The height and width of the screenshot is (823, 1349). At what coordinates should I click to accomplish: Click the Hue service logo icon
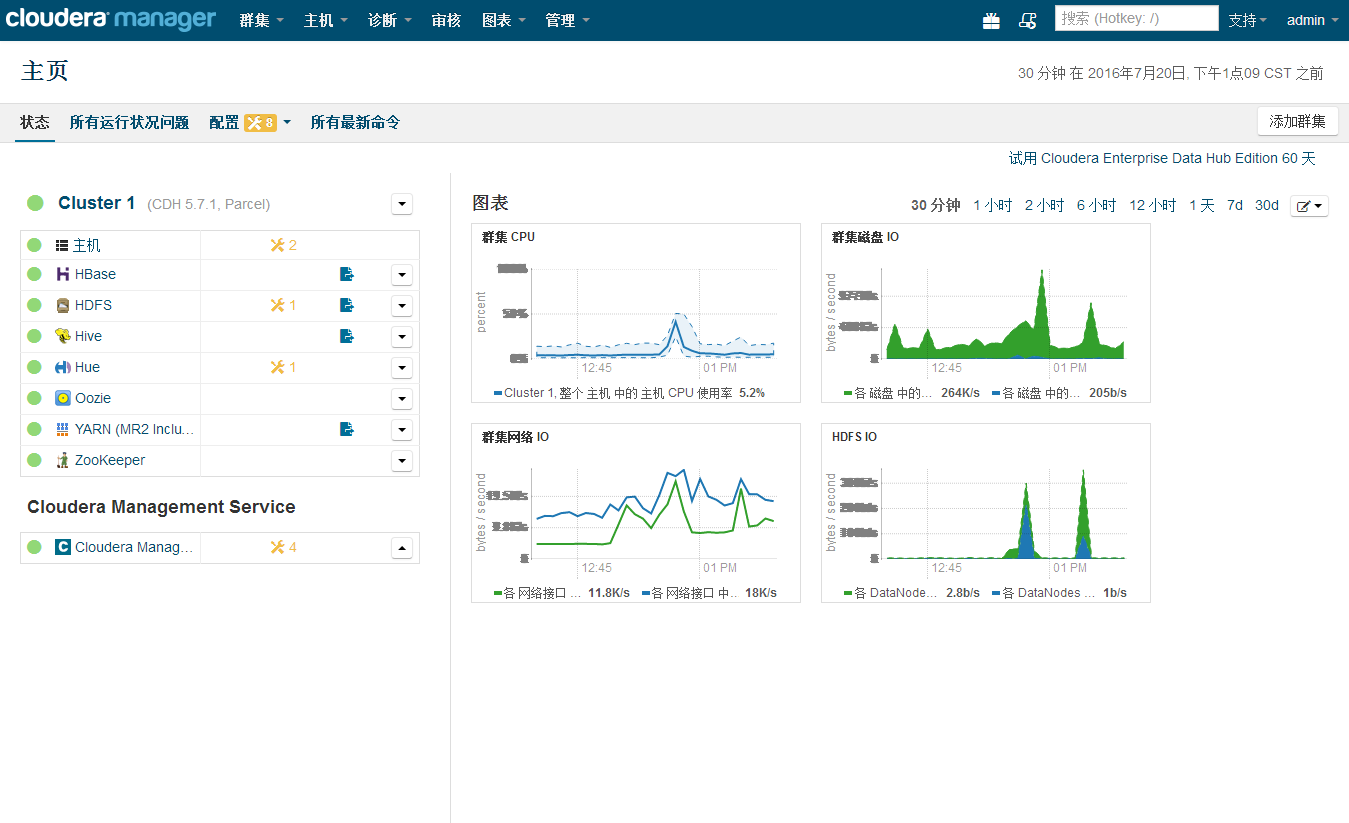[63, 367]
